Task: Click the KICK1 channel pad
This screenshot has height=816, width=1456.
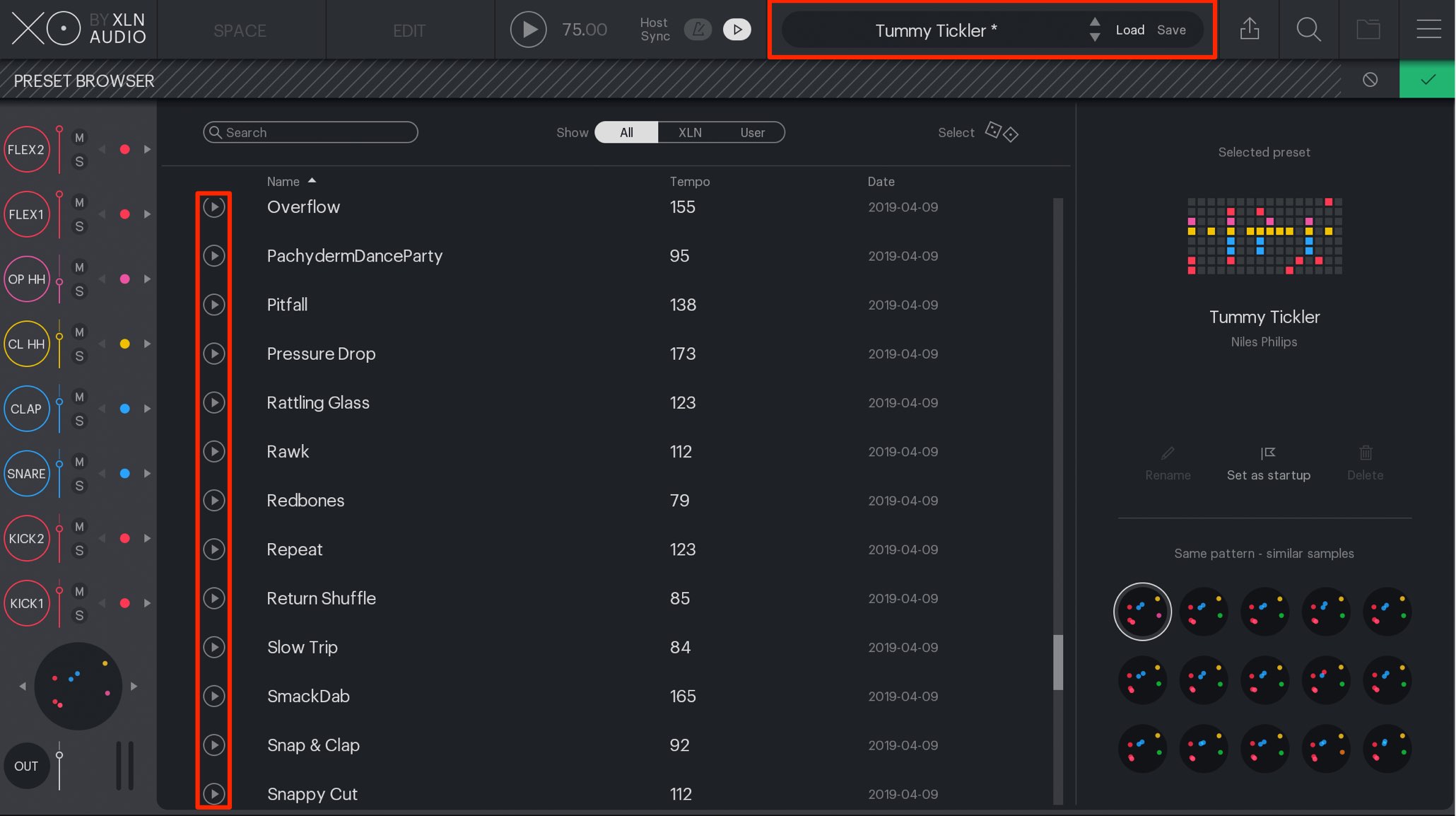Action: pyautogui.click(x=26, y=603)
